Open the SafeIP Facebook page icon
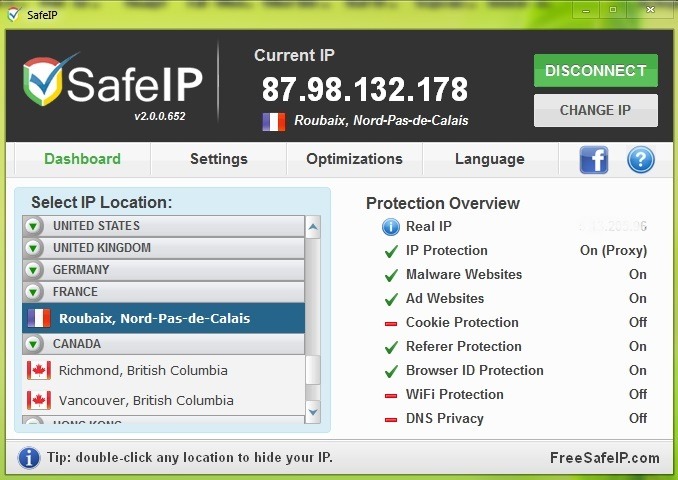 pyautogui.click(x=594, y=160)
